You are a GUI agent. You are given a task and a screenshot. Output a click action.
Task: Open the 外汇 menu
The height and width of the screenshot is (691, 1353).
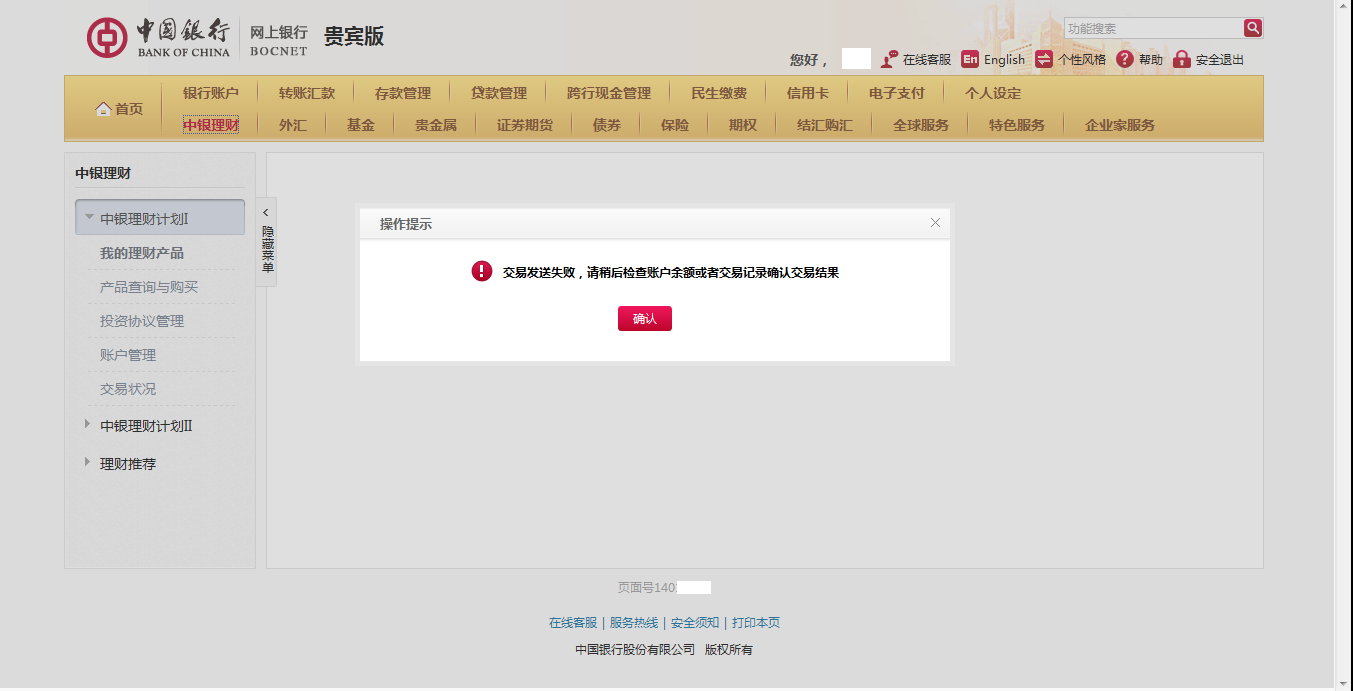tap(293, 125)
